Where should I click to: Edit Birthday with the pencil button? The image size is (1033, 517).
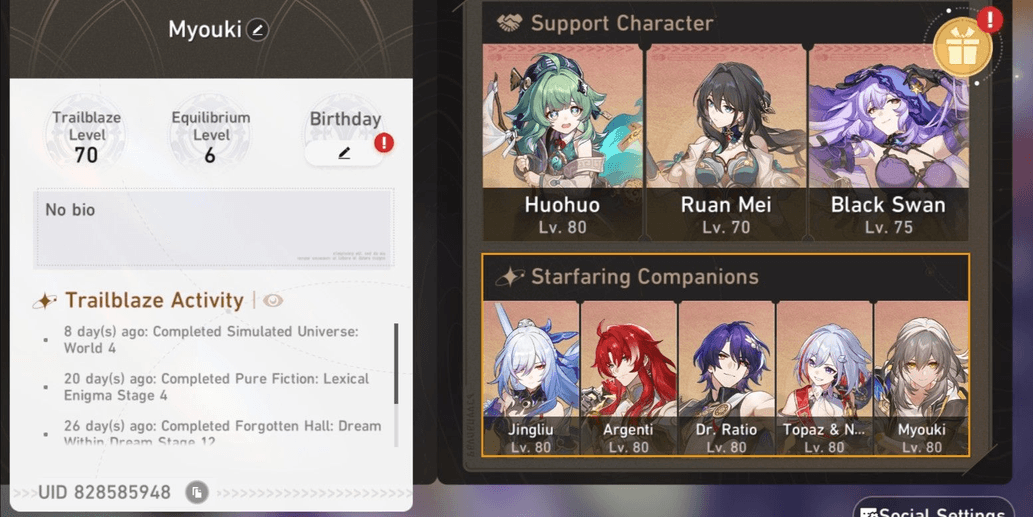(344, 153)
